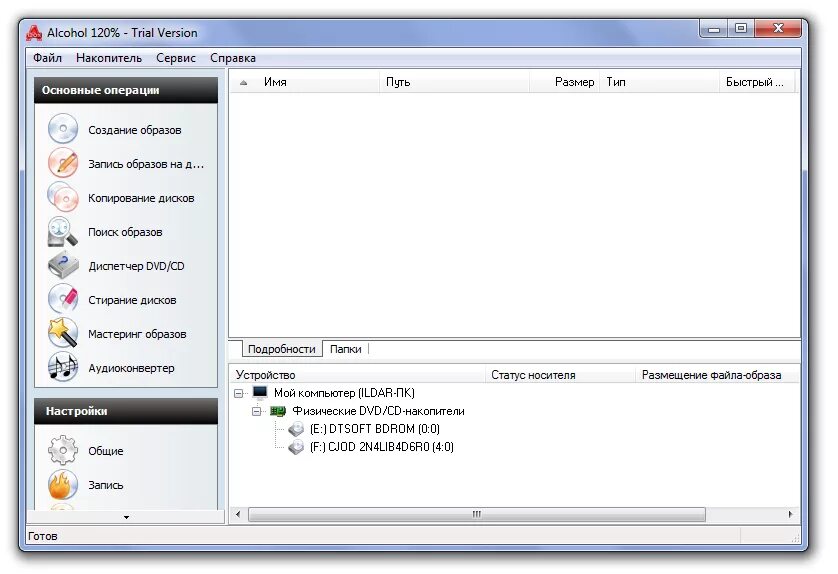838x574 pixels.
Task: Collapse the Настройки panel header
Action: pyautogui.click(x=126, y=411)
